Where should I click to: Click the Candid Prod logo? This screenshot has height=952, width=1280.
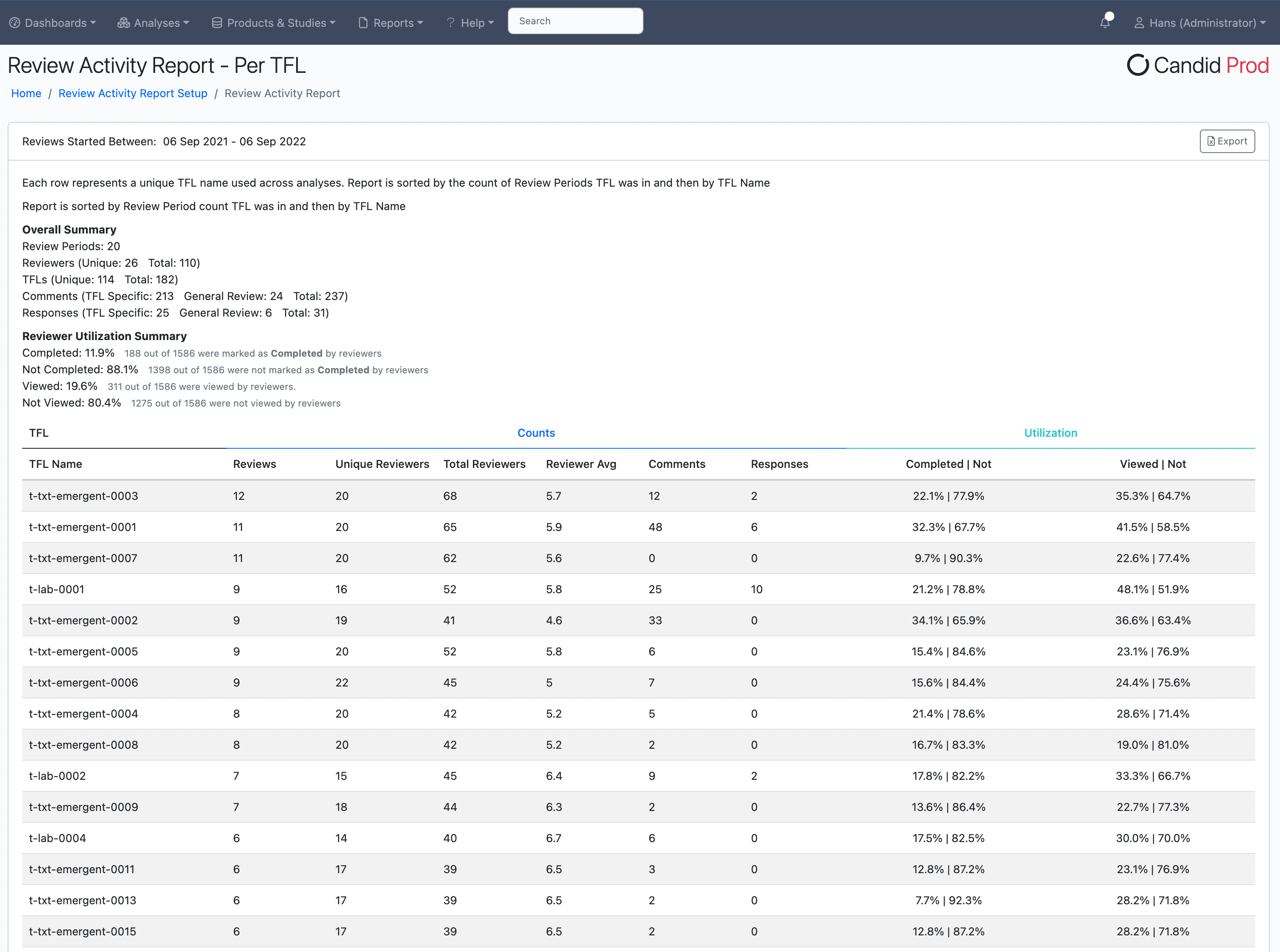click(1197, 65)
